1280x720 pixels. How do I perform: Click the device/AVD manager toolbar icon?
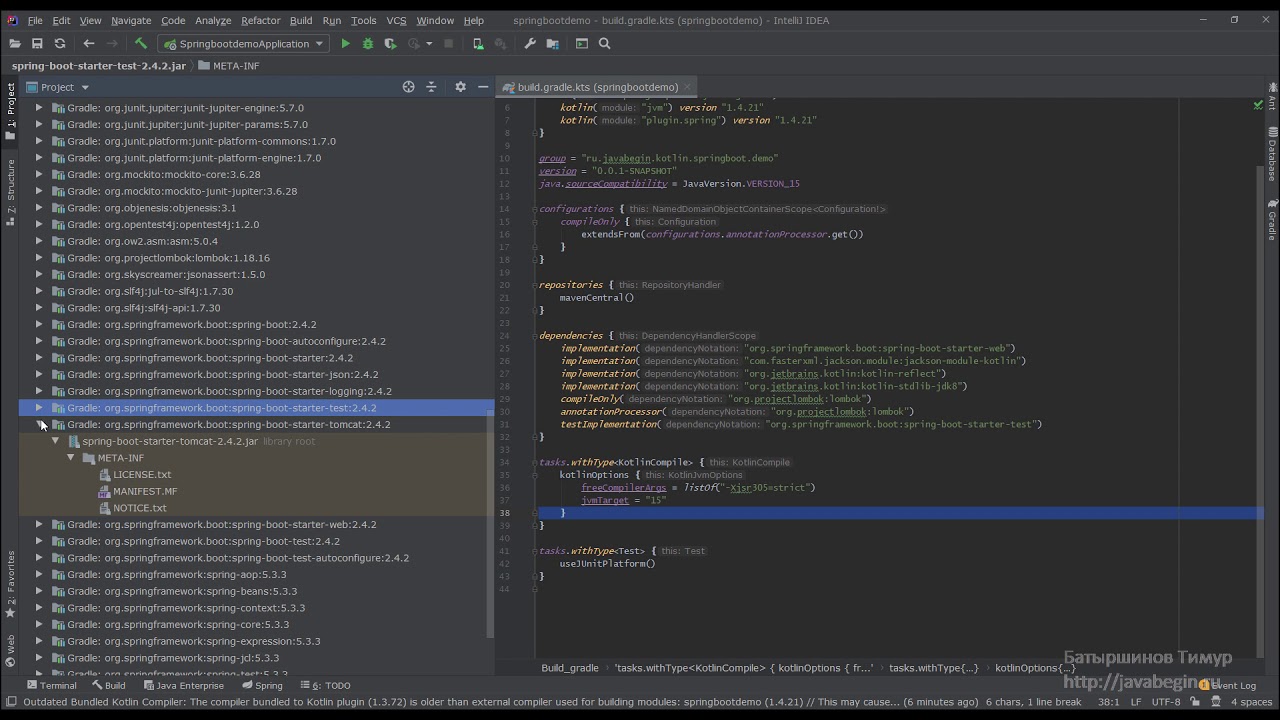coord(478,44)
